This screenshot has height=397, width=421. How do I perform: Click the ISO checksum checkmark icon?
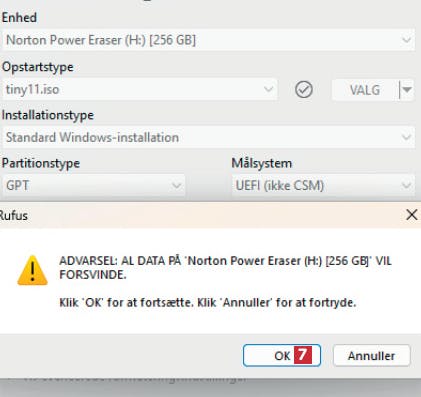point(304,89)
